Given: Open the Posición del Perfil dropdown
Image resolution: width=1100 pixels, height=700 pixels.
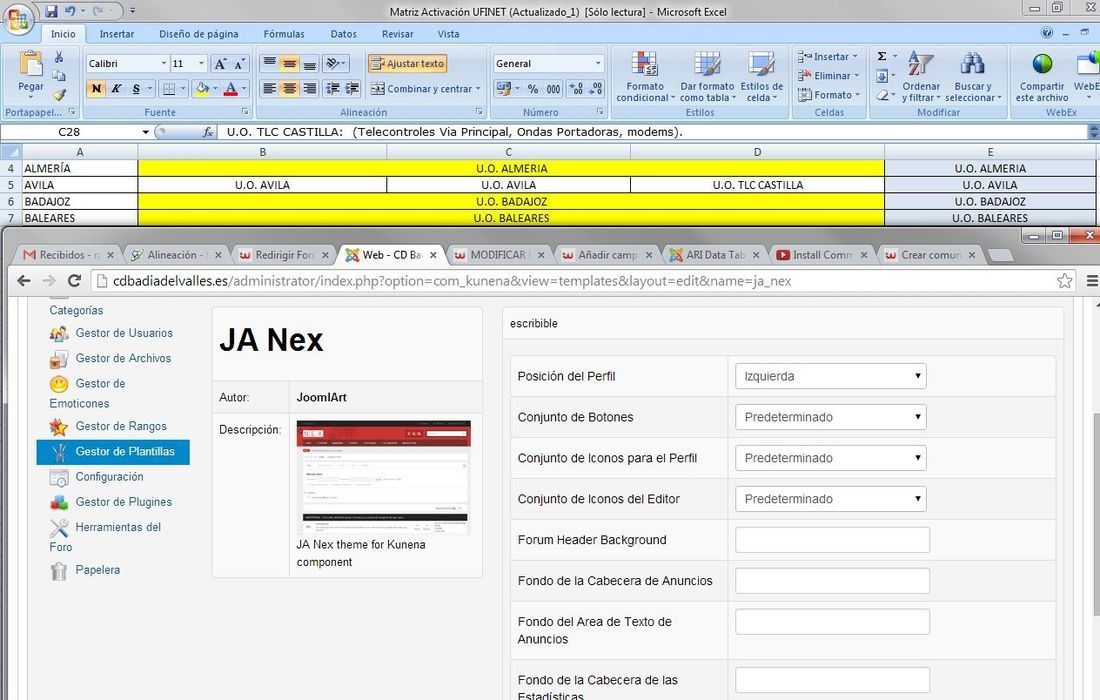Looking at the screenshot, I should [831, 376].
